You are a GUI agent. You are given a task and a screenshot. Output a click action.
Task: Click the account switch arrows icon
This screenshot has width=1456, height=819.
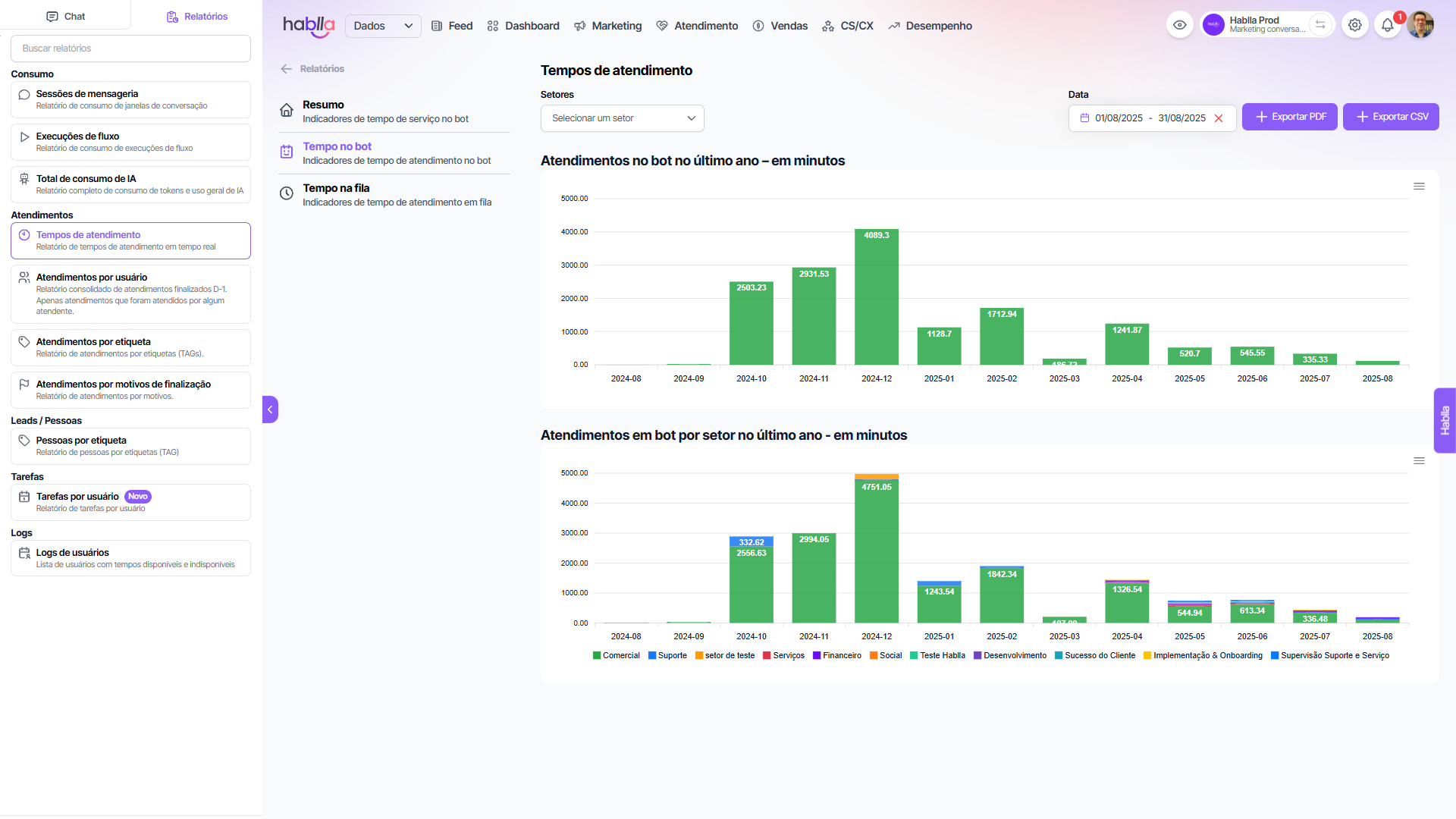1320,25
